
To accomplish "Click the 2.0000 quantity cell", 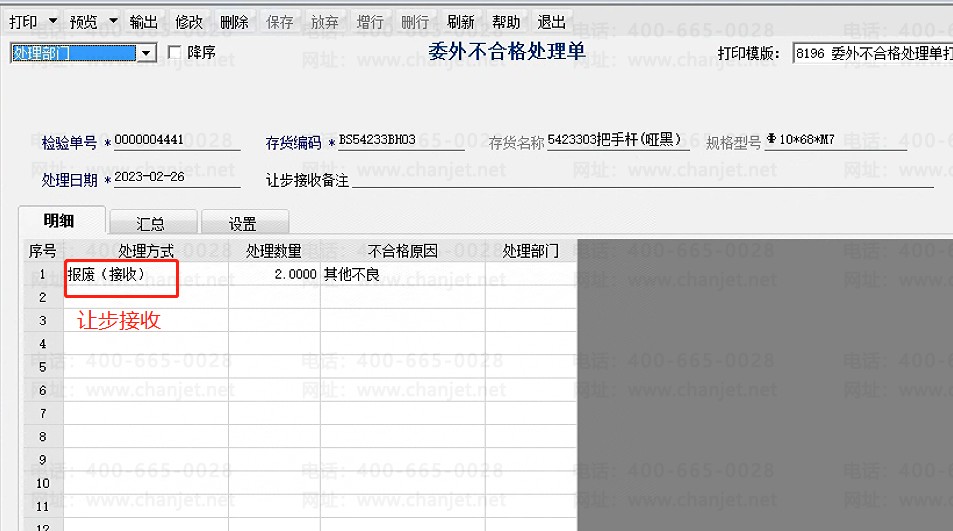I will (x=275, y=274).
